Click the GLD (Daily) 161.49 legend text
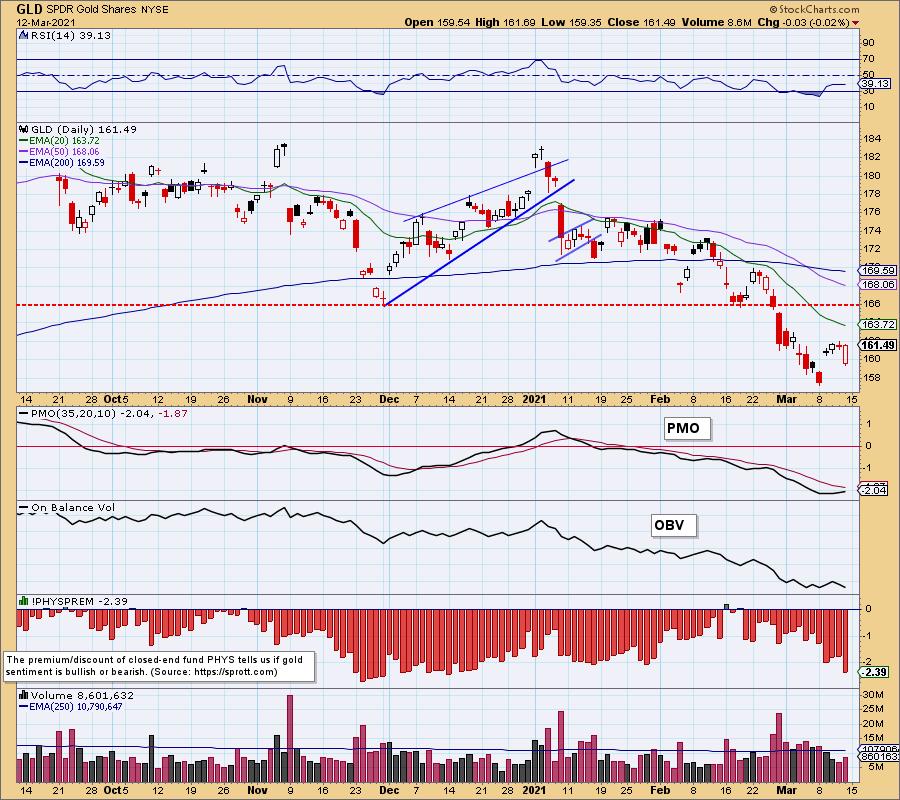The width and height of the screenshot is (900, 800). pos(84,130)
